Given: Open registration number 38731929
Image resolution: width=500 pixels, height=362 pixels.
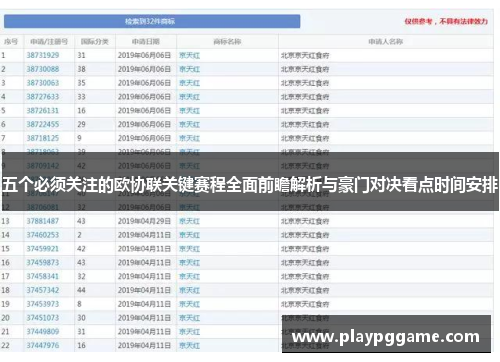Looking at the screenshot, I should (43, 55).
